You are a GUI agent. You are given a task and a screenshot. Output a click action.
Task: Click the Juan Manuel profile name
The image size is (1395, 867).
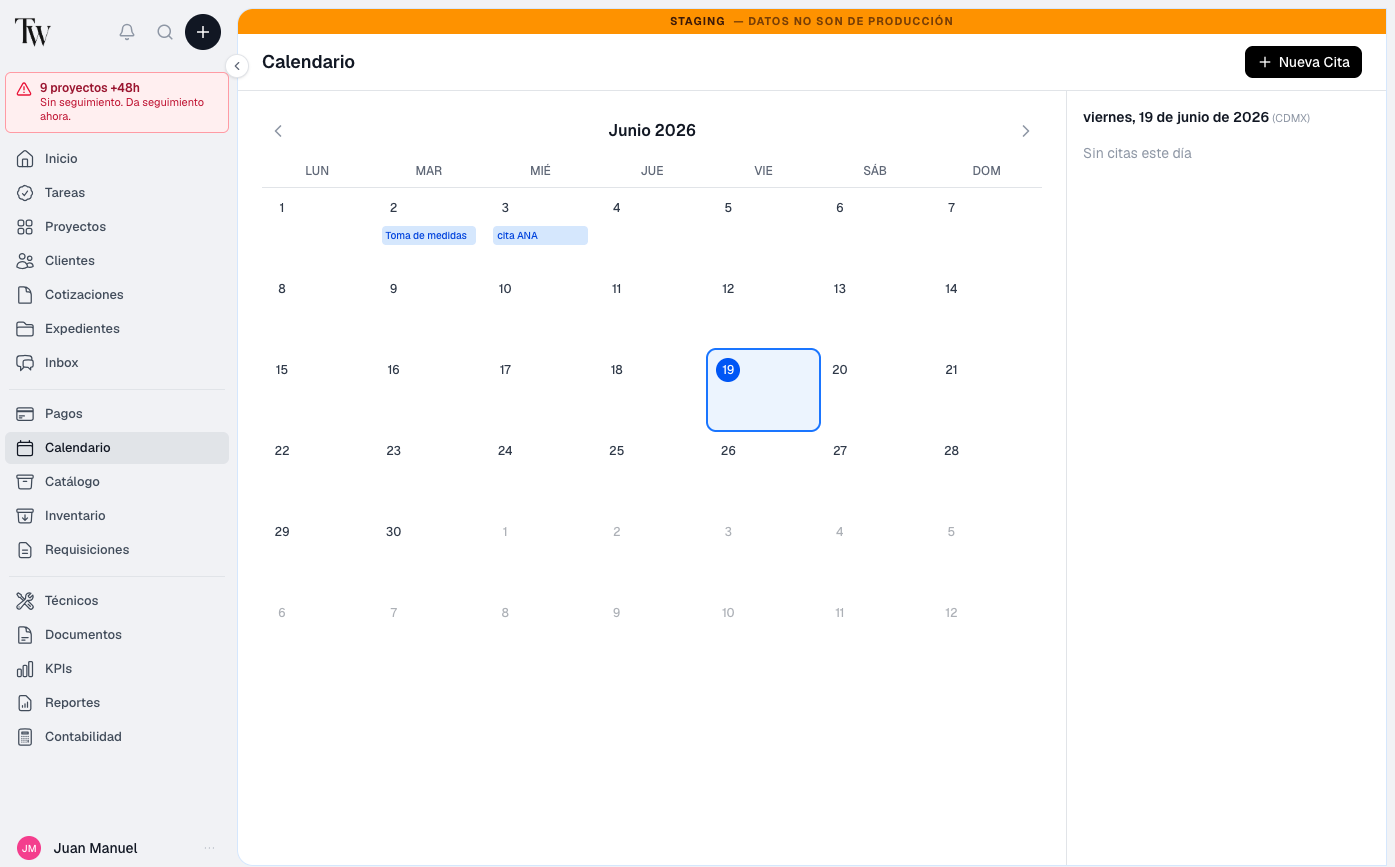pyautogui.click(x=96, y=848)
